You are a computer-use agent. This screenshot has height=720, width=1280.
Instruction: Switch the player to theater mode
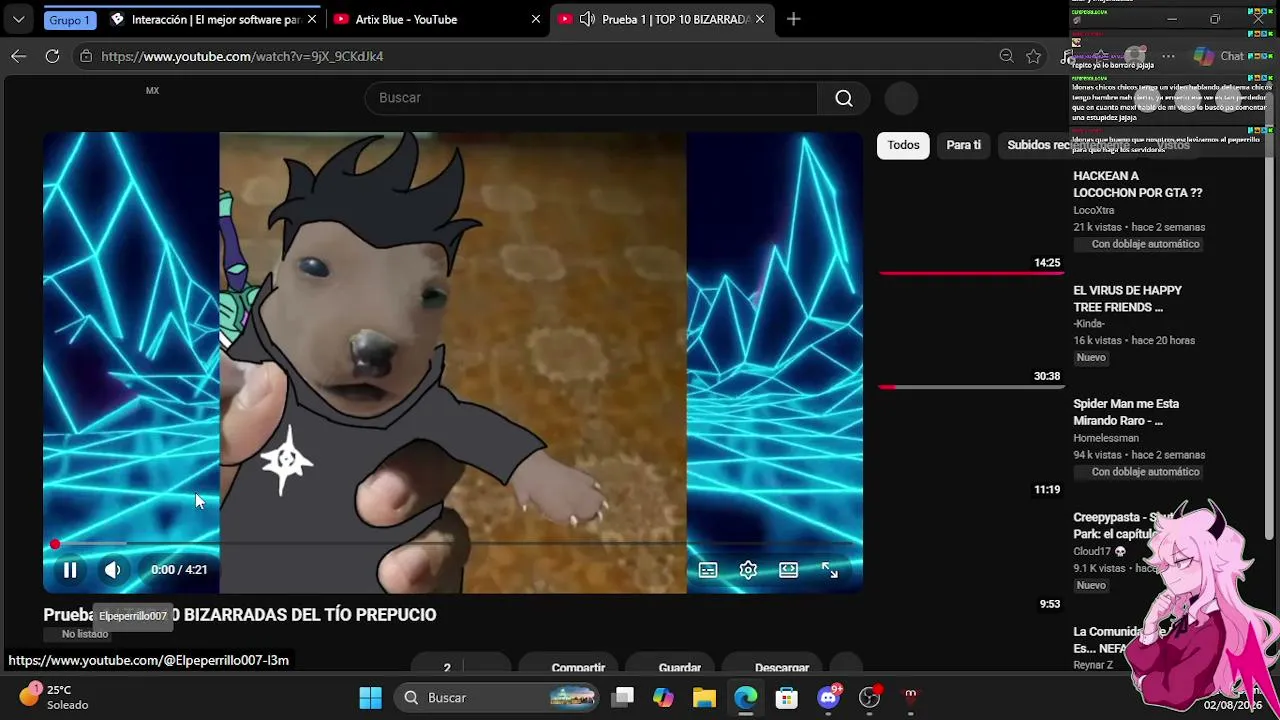(789, 570)
